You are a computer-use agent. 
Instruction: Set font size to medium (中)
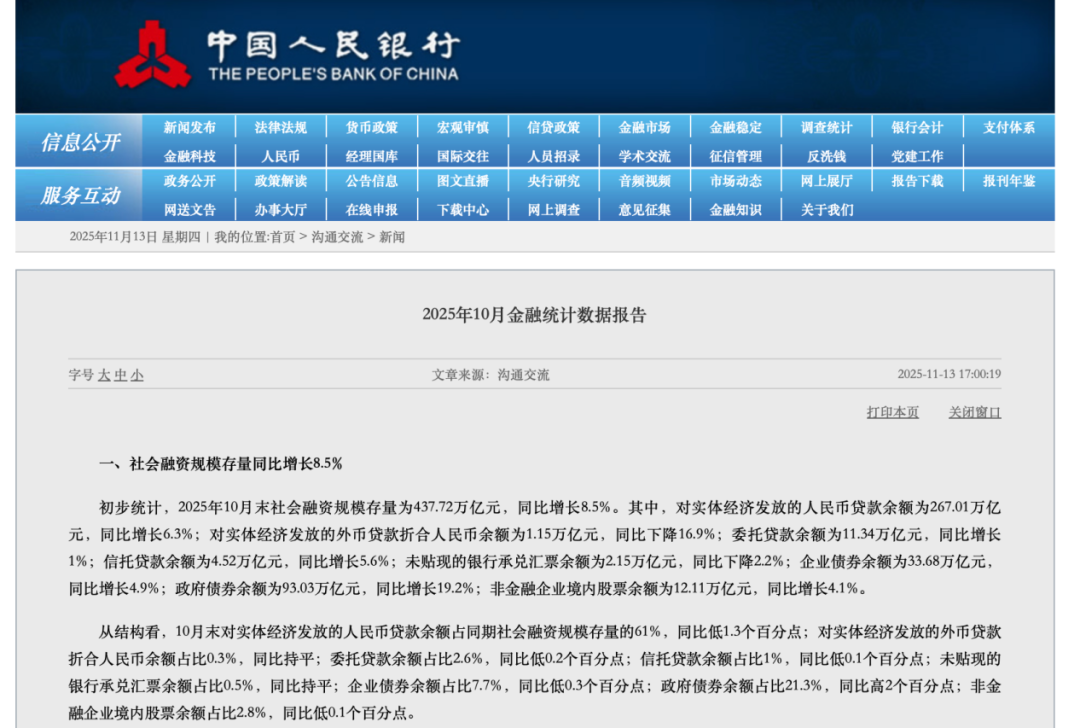point(120,375)
